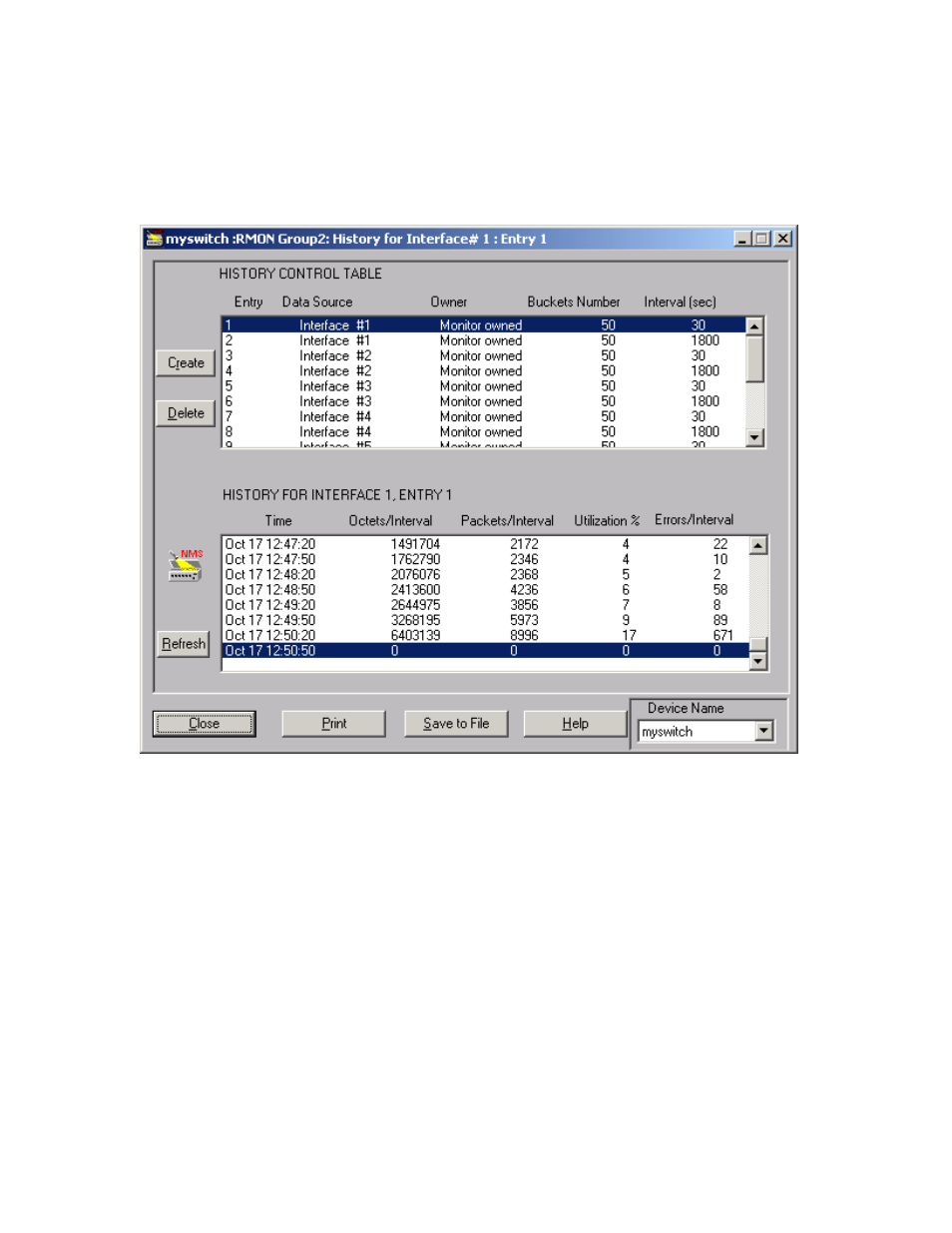Click Save to File
The image size is (952, 1233).
tap(456, 724)
